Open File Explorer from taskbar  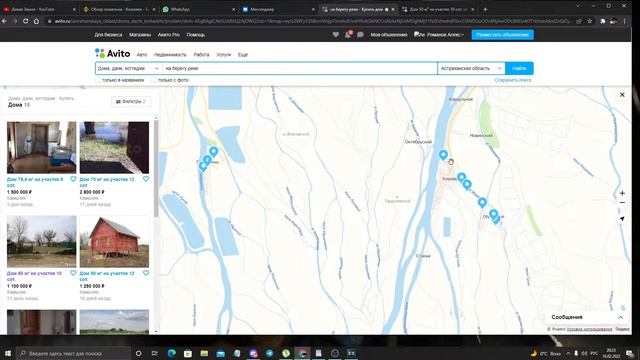[204, 353]
